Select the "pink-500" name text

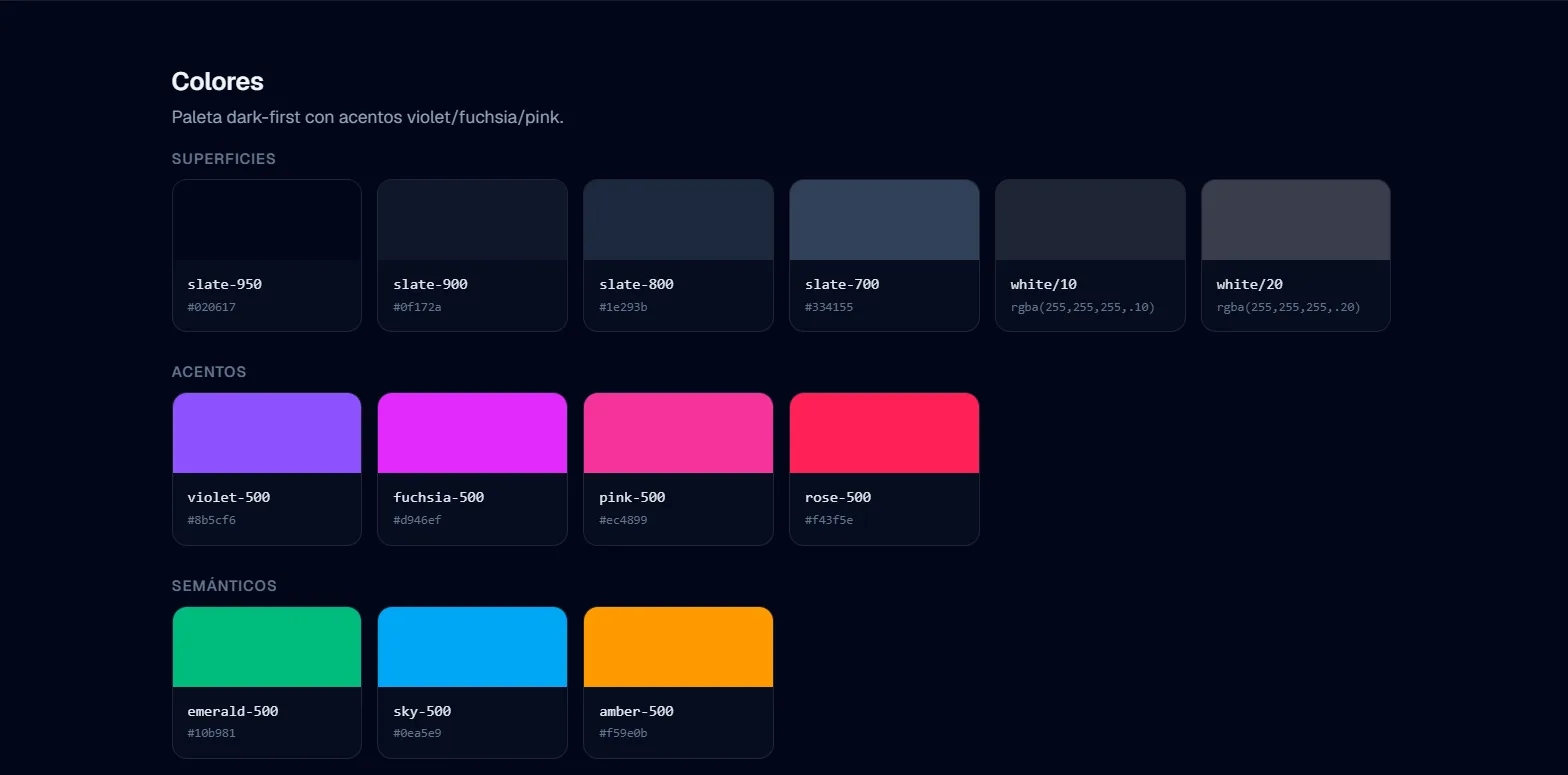click(633, 497)
